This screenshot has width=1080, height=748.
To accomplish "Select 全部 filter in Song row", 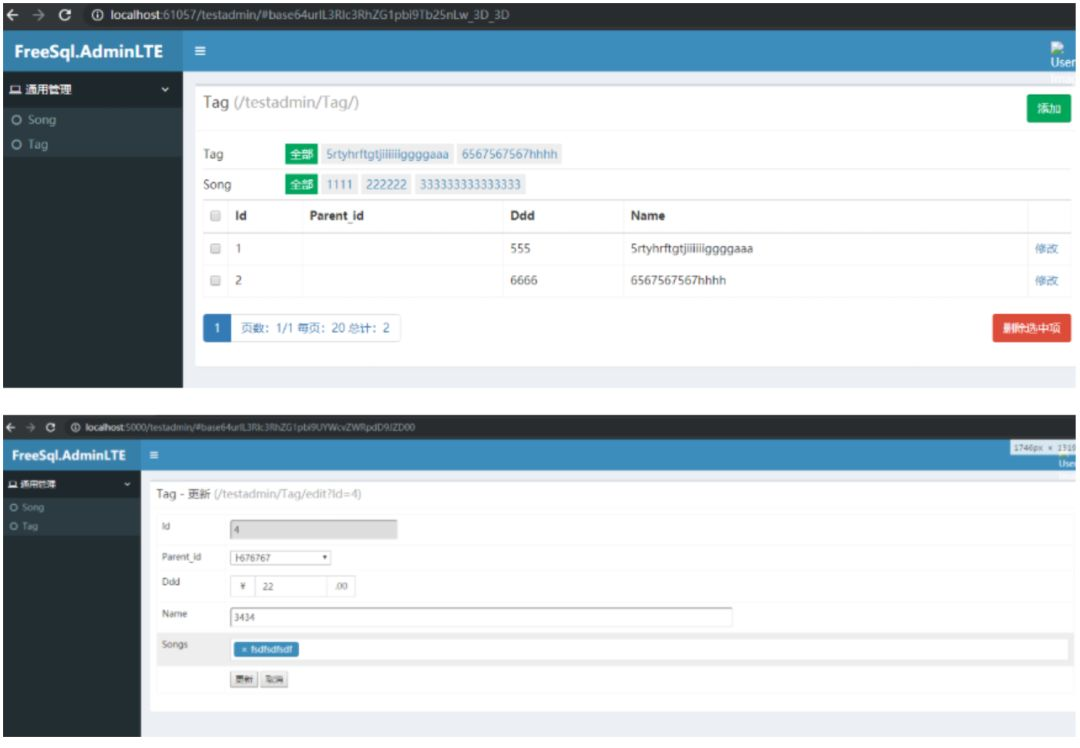I will (301, 184).
